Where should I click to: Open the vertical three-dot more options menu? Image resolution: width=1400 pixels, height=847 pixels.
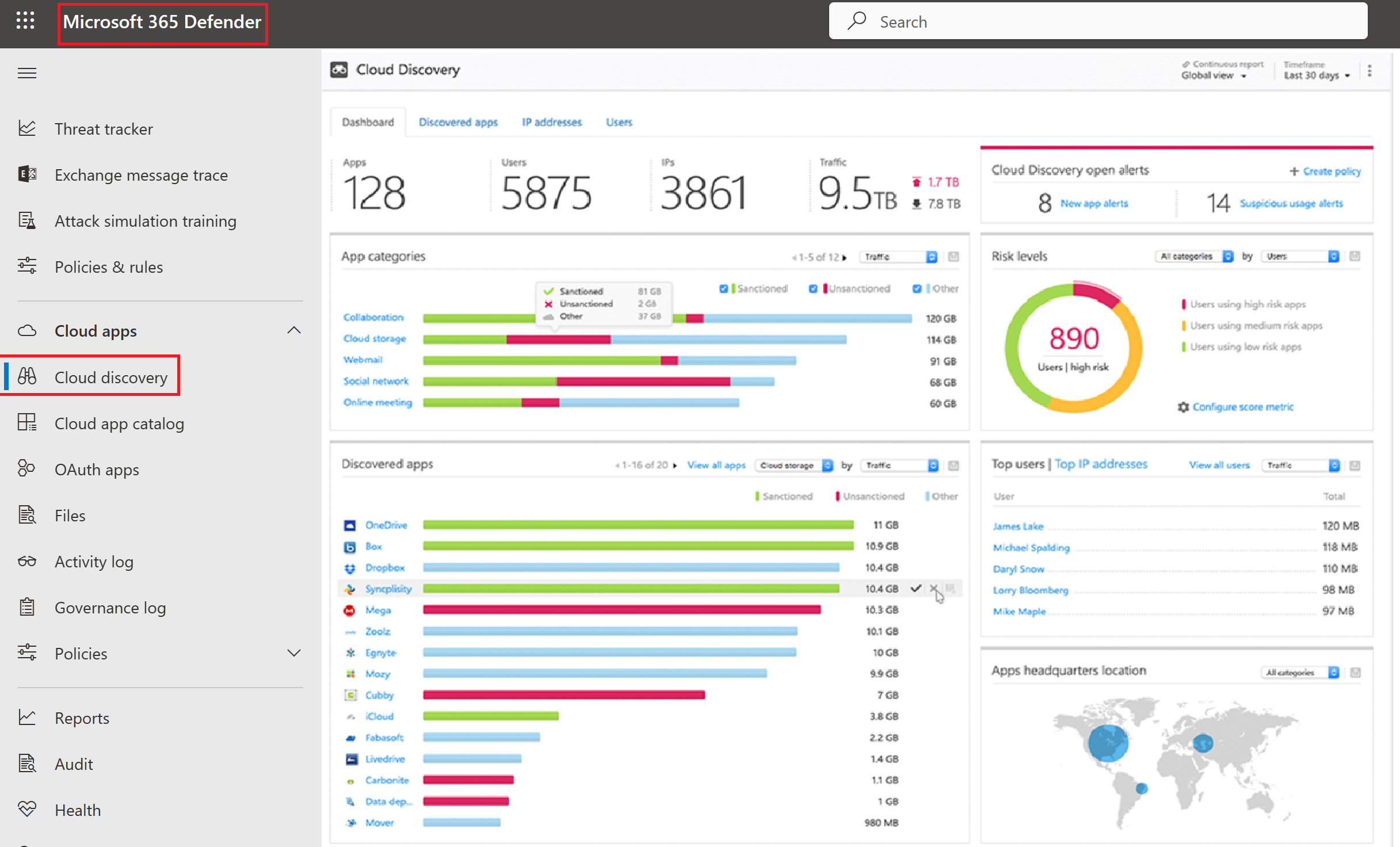pos(1370,71)
